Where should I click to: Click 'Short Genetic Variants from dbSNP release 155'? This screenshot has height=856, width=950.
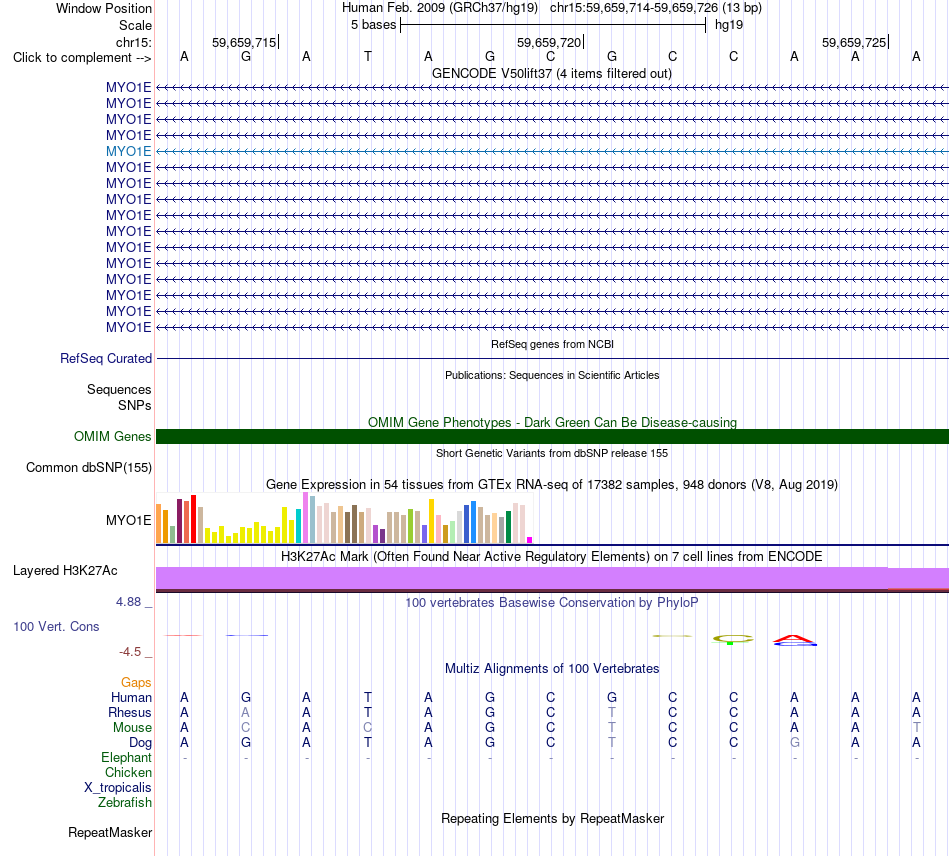click(552, 453)
